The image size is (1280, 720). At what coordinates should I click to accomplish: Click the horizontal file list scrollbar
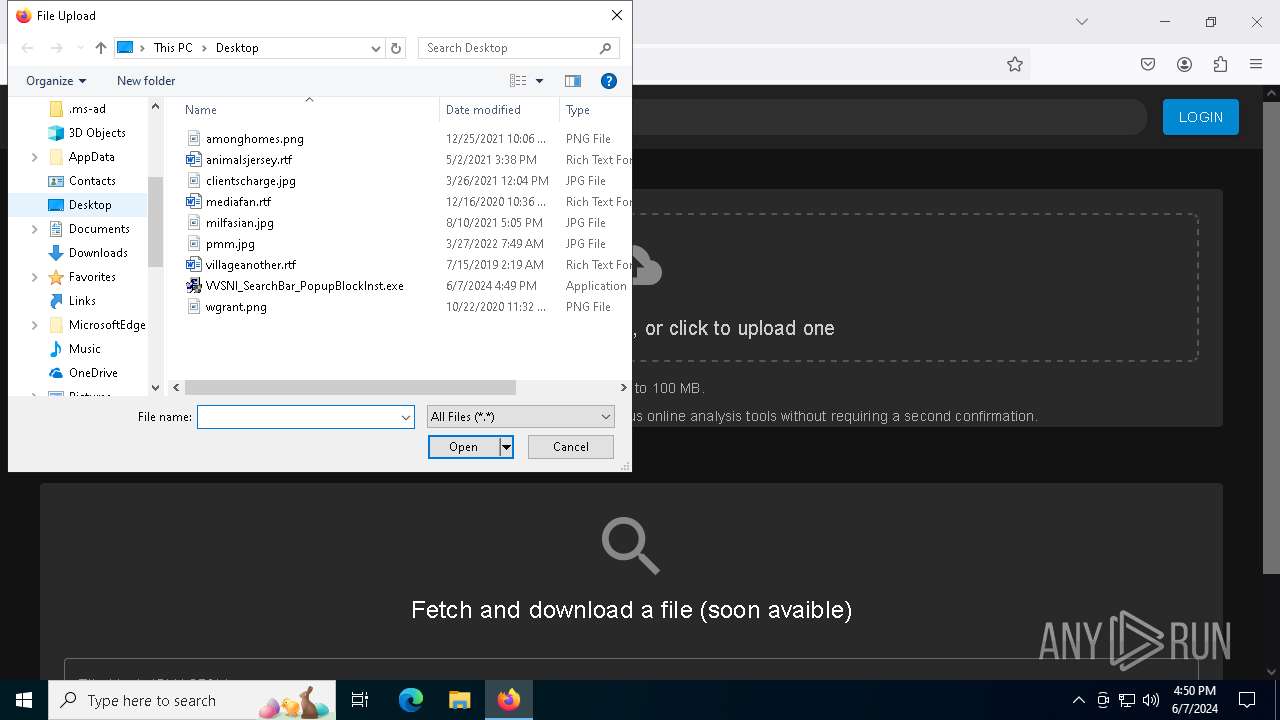click(350, 387)
